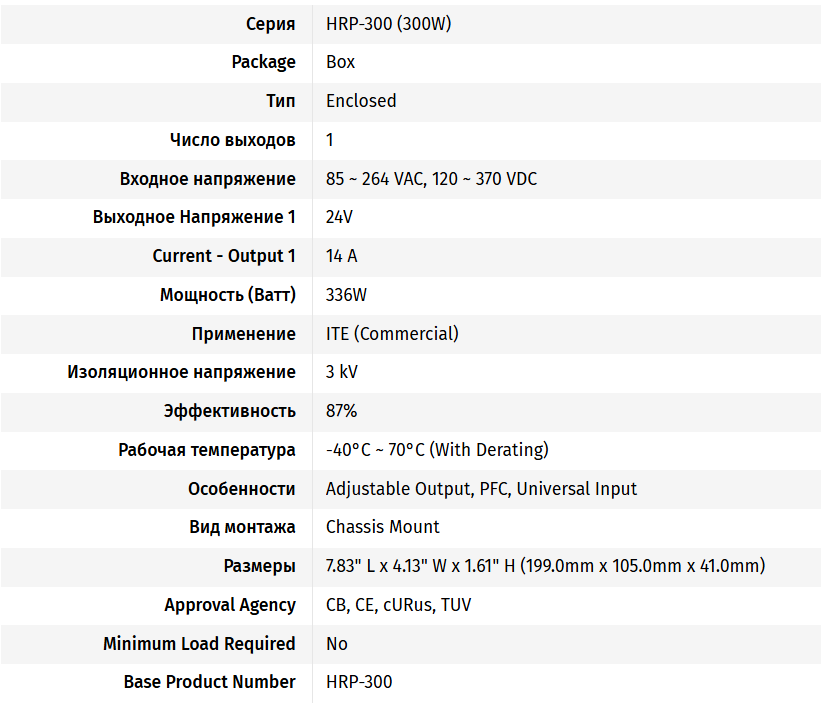Select the operating temperature range text

tap(437, 450)
